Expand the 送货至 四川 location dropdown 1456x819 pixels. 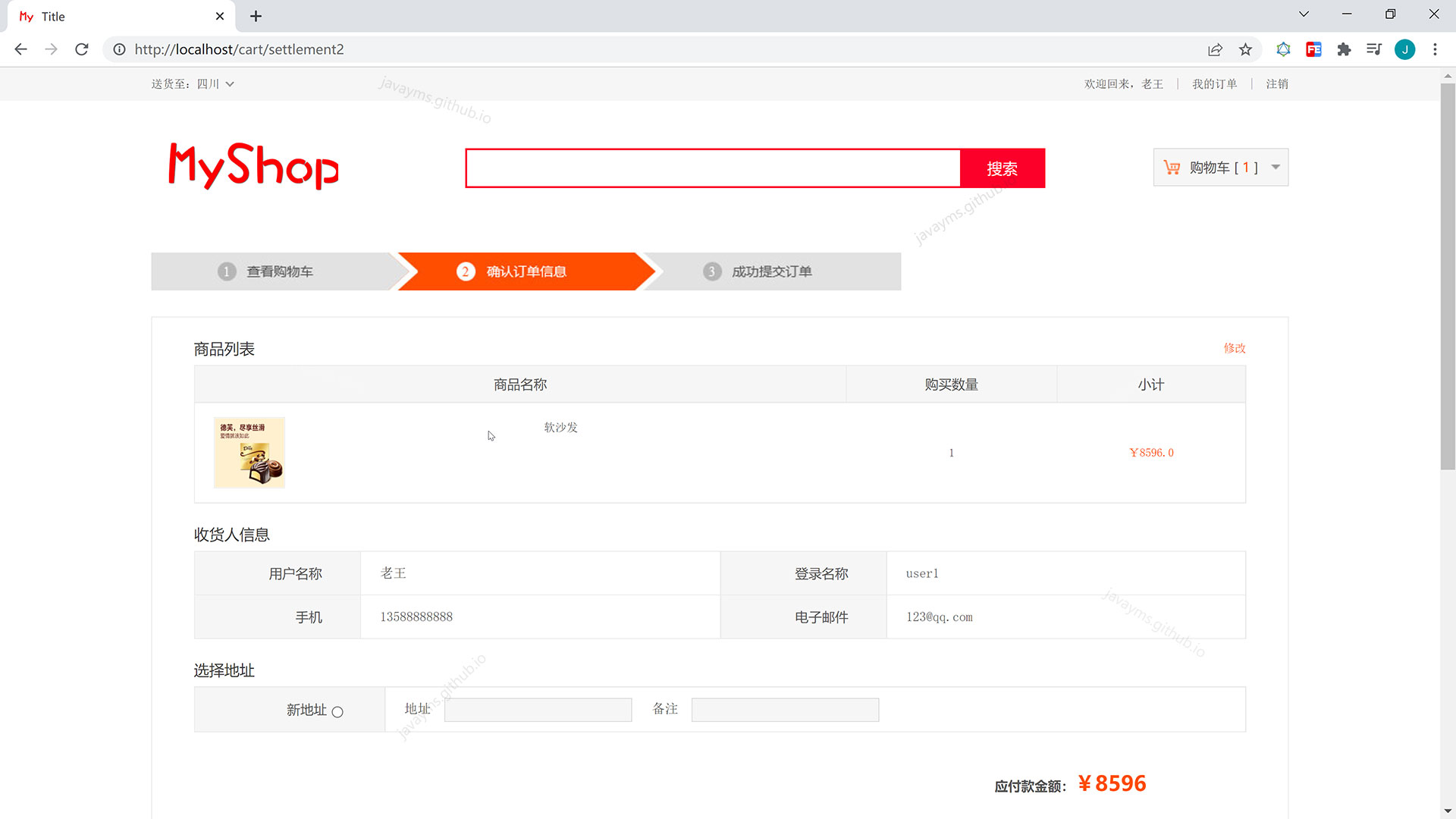tap(230, 84)
